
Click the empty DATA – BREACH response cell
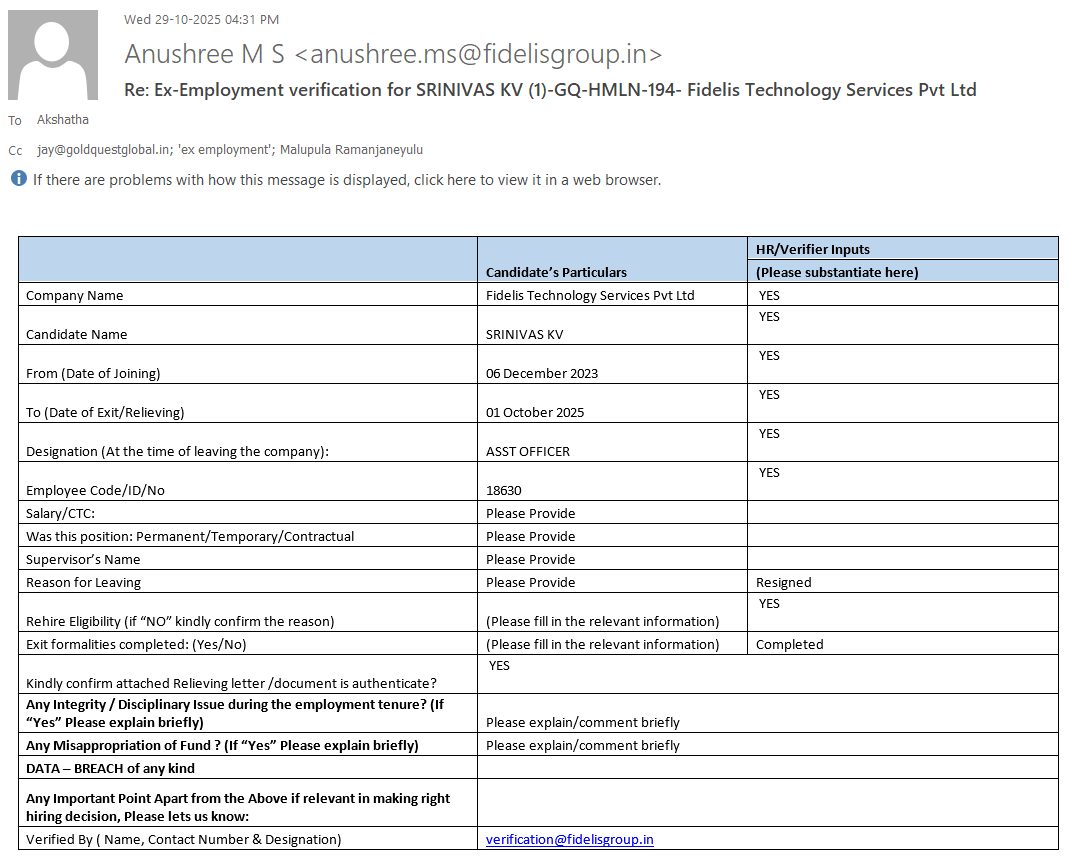click(x=767, y=768)
